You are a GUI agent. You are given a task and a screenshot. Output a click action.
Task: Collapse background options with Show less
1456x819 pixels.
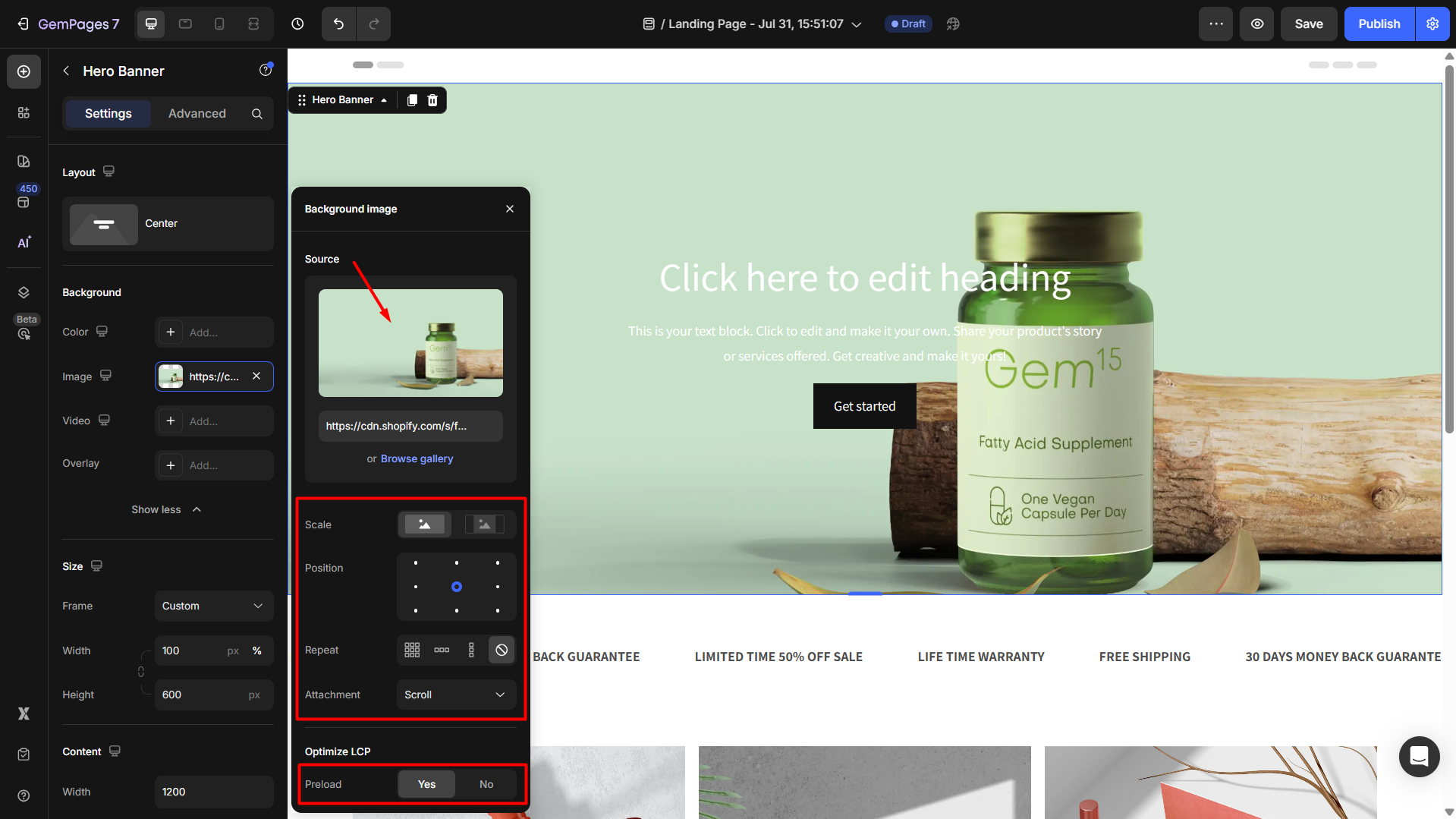click(166, 509)
